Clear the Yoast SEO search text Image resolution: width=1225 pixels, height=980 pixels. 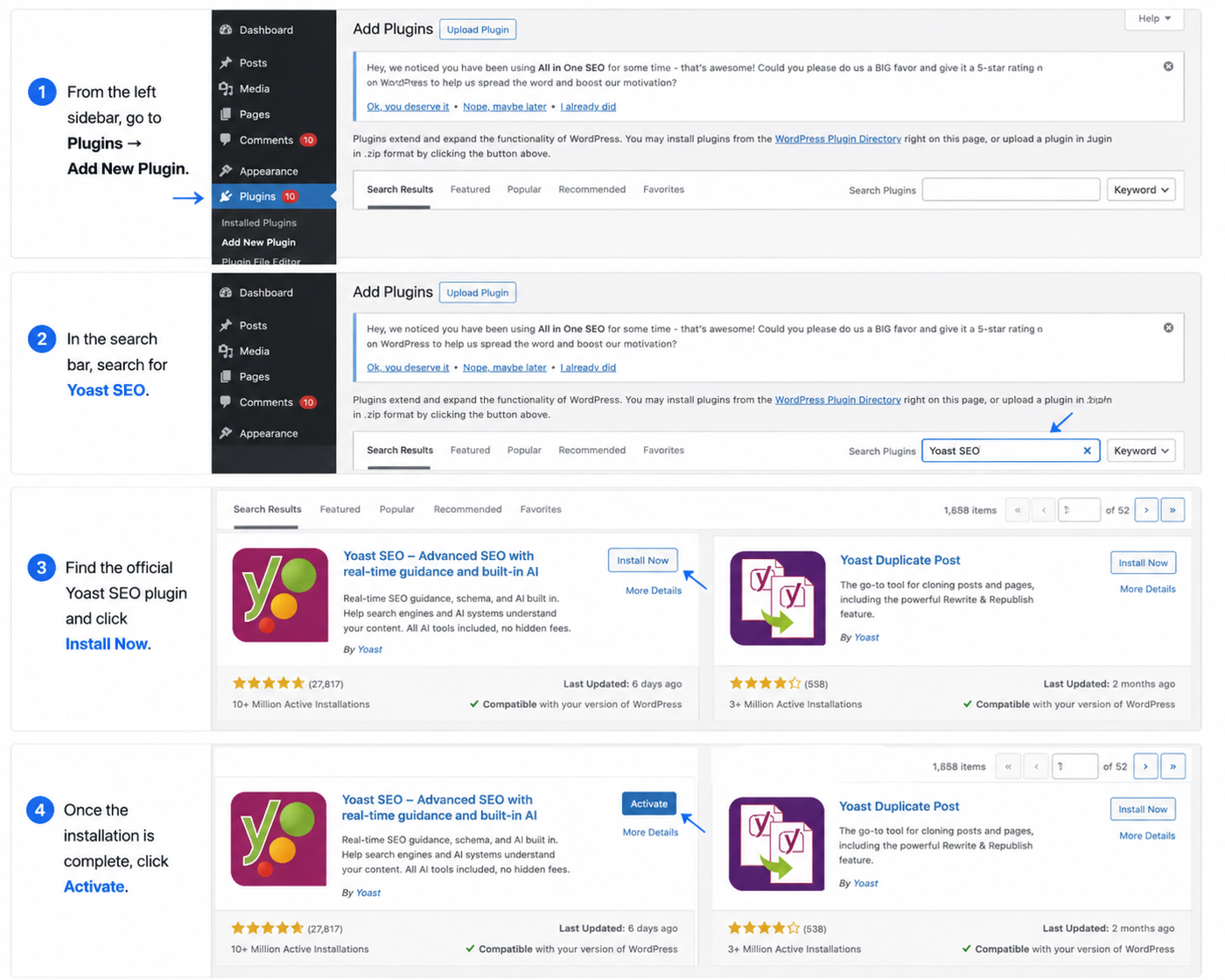pyautogui.click(x=1088, y=451)
